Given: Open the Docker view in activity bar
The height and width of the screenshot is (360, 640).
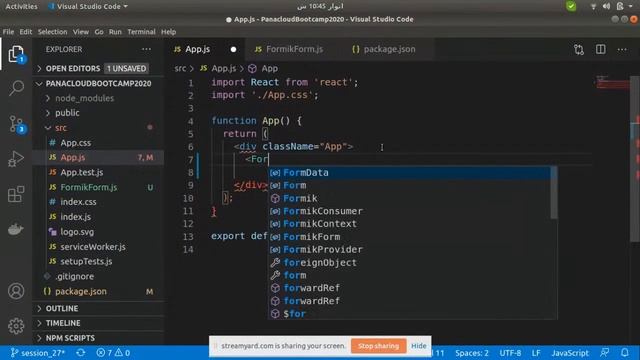Looking at the screenshot, I should coord(16,229).
